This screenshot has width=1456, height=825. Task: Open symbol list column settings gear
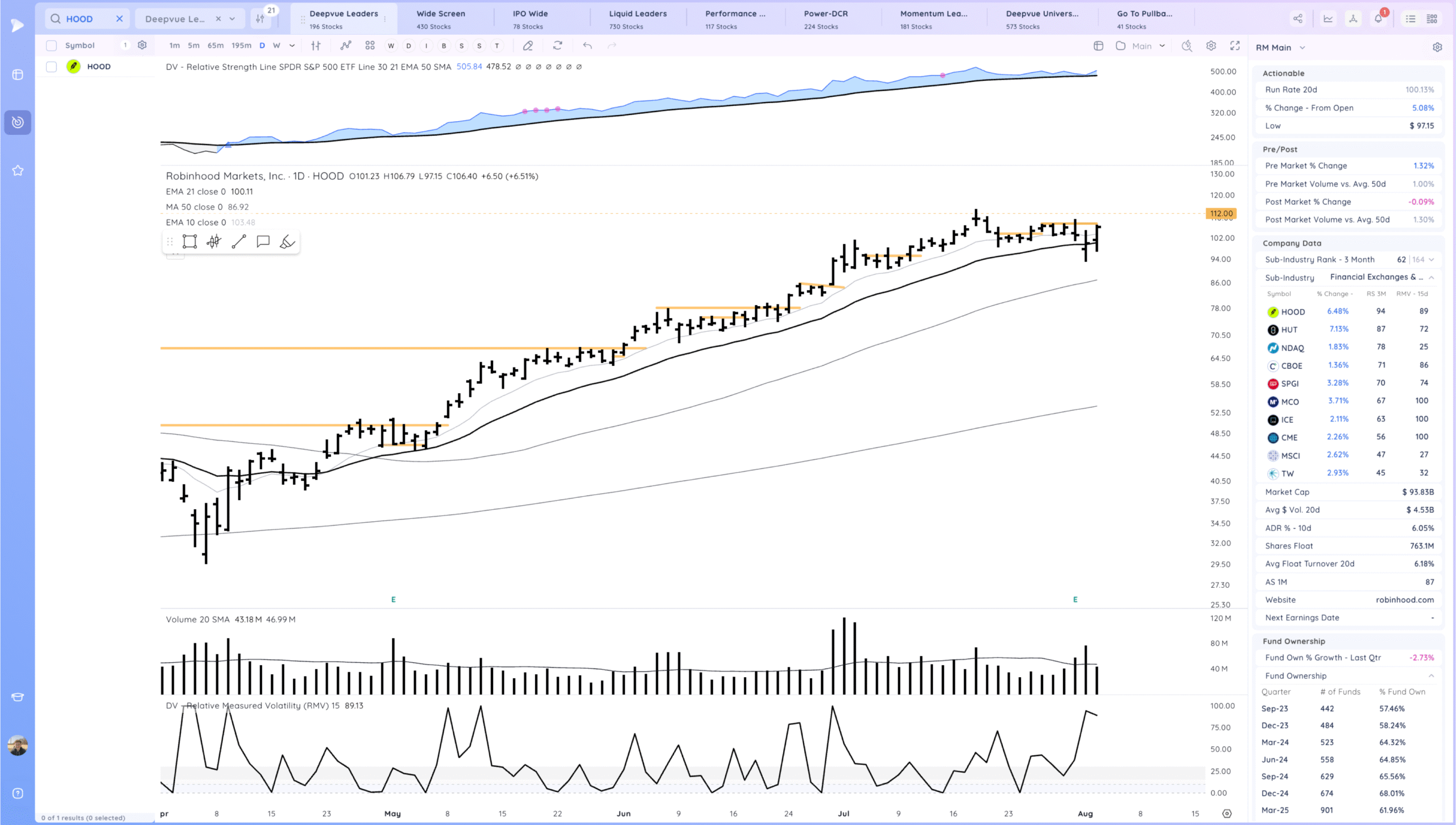pyautogui.click(x=142, y=45)
